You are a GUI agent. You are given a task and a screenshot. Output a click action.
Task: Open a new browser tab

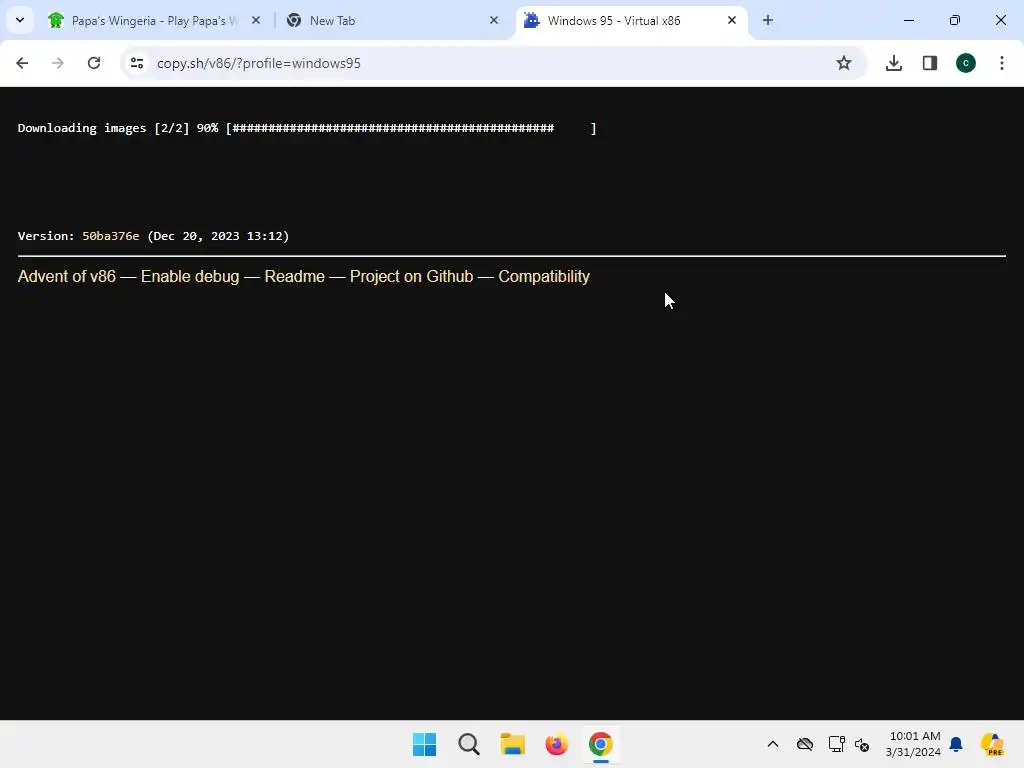click(x=768, y=20)
